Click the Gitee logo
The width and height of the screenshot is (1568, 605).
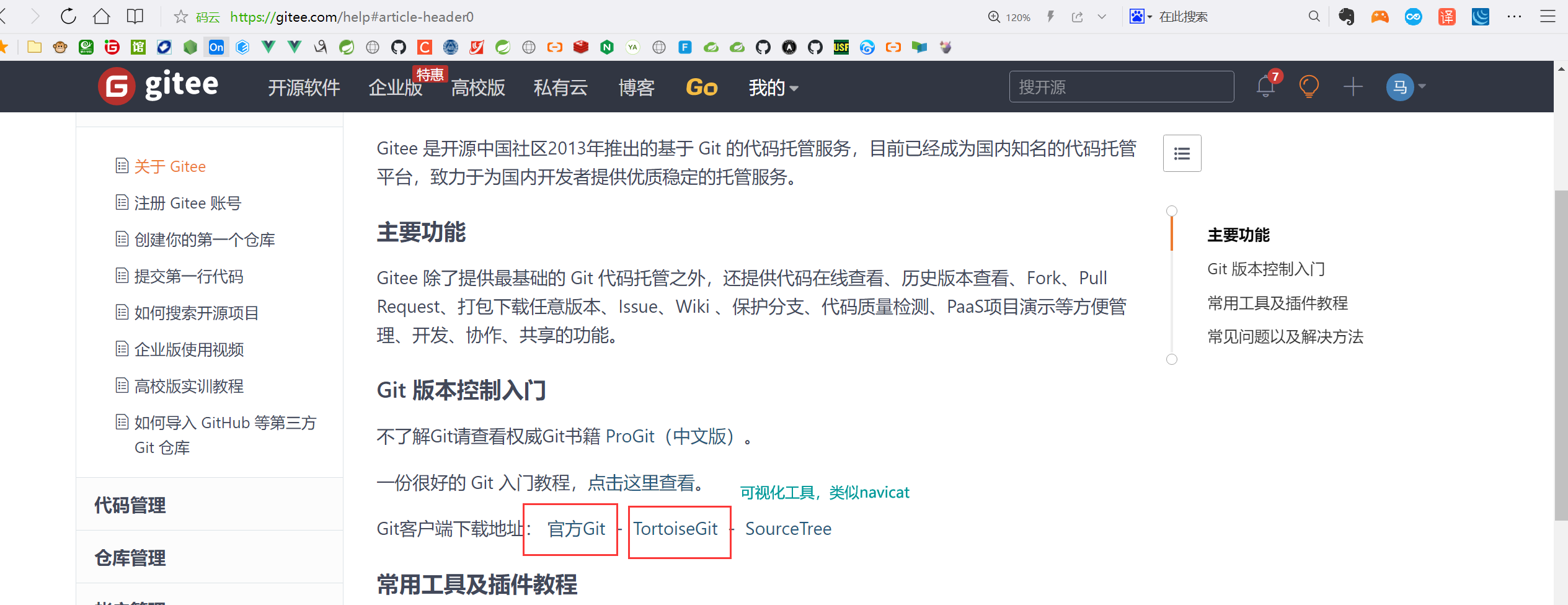tap(159, 86)
